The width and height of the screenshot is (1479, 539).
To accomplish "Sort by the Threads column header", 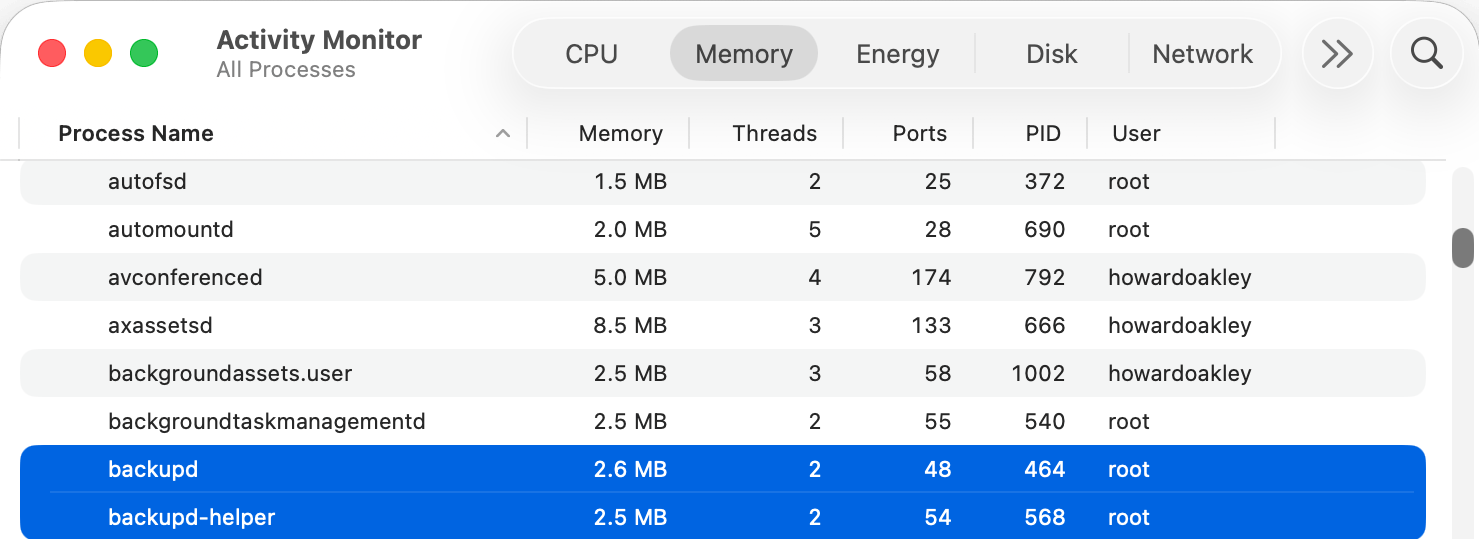I will coord(774,134).
